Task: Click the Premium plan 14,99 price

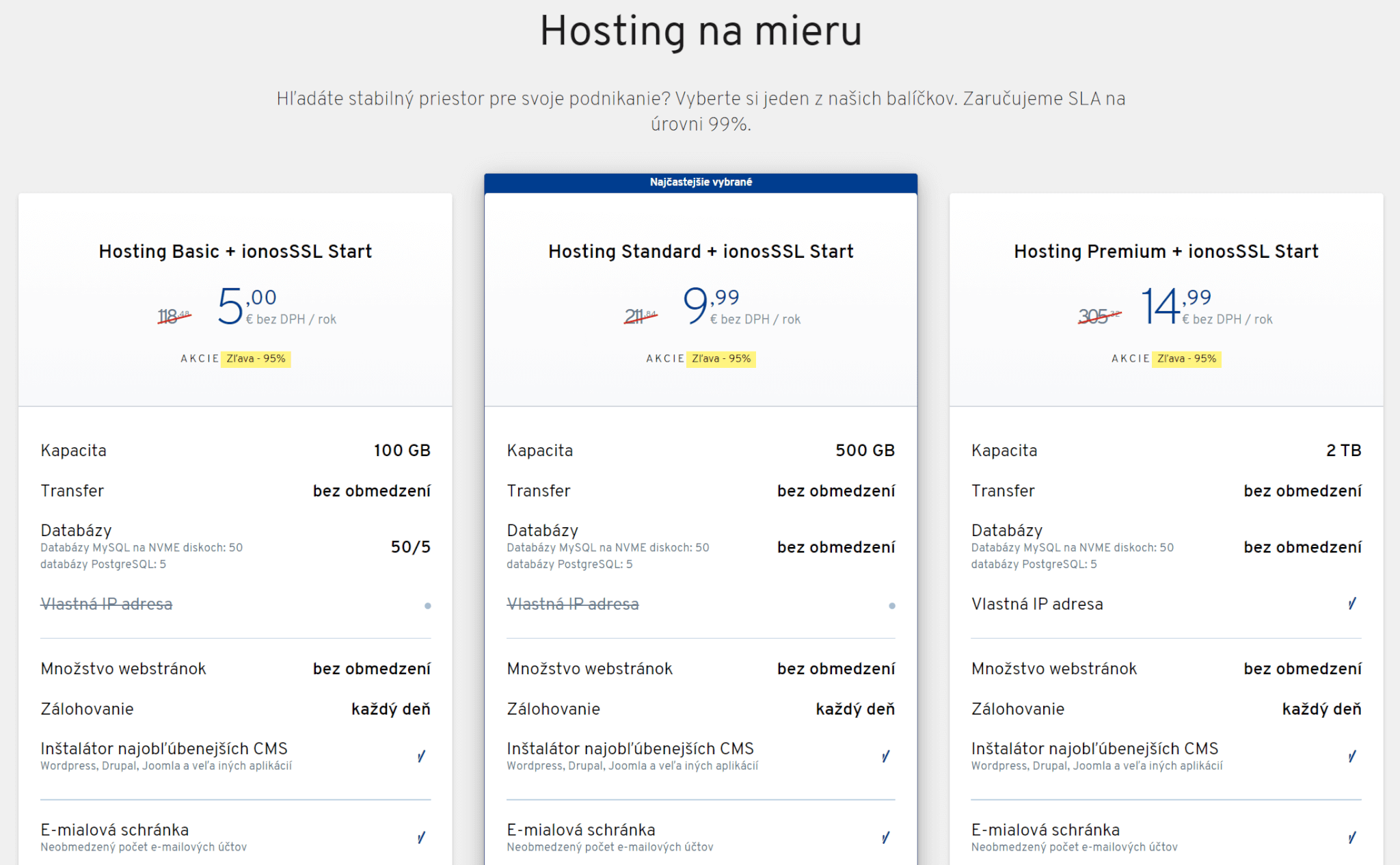Action: [x=1176, y=305]
